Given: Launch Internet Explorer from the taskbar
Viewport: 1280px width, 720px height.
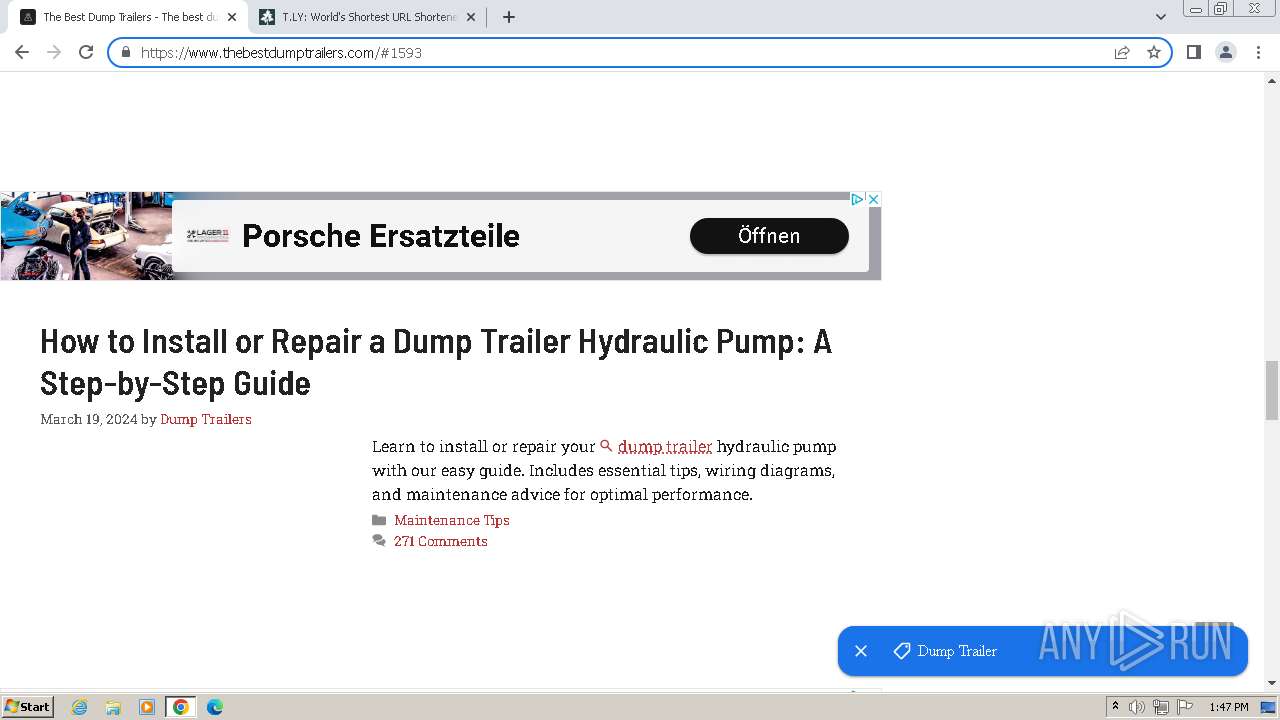Looking at the screenshot, I should coord(79,707).
